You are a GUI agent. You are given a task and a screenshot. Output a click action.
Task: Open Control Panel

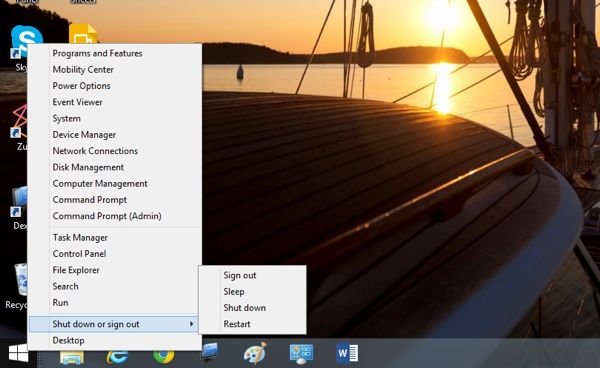point(115,254)
